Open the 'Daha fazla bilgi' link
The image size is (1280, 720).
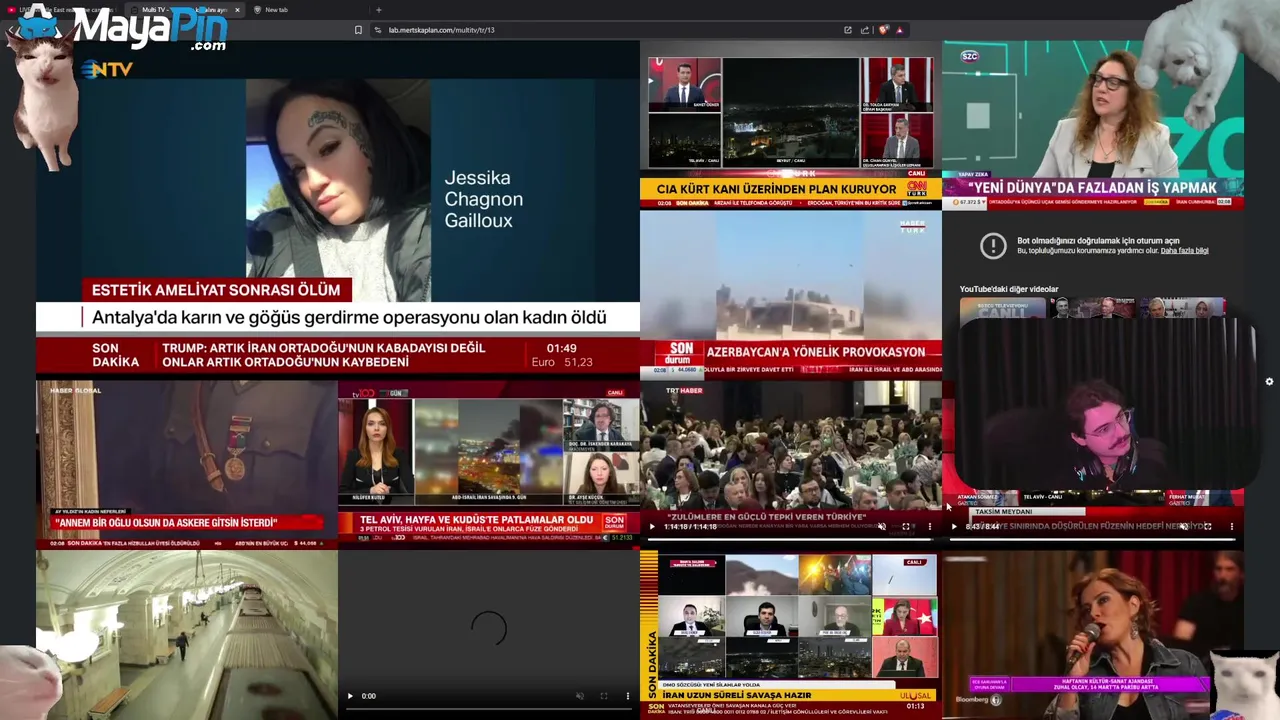point(1184,251)
